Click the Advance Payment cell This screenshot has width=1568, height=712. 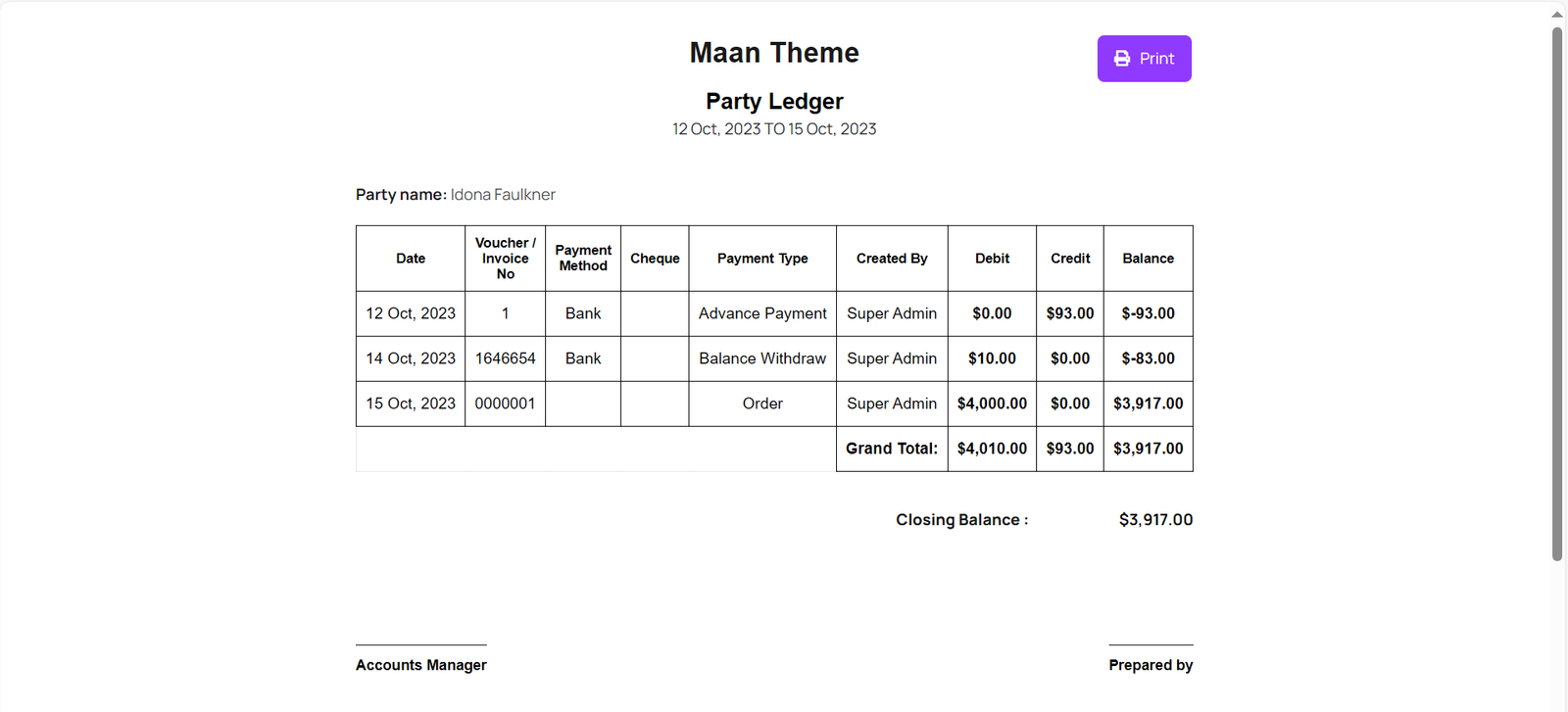762,313
